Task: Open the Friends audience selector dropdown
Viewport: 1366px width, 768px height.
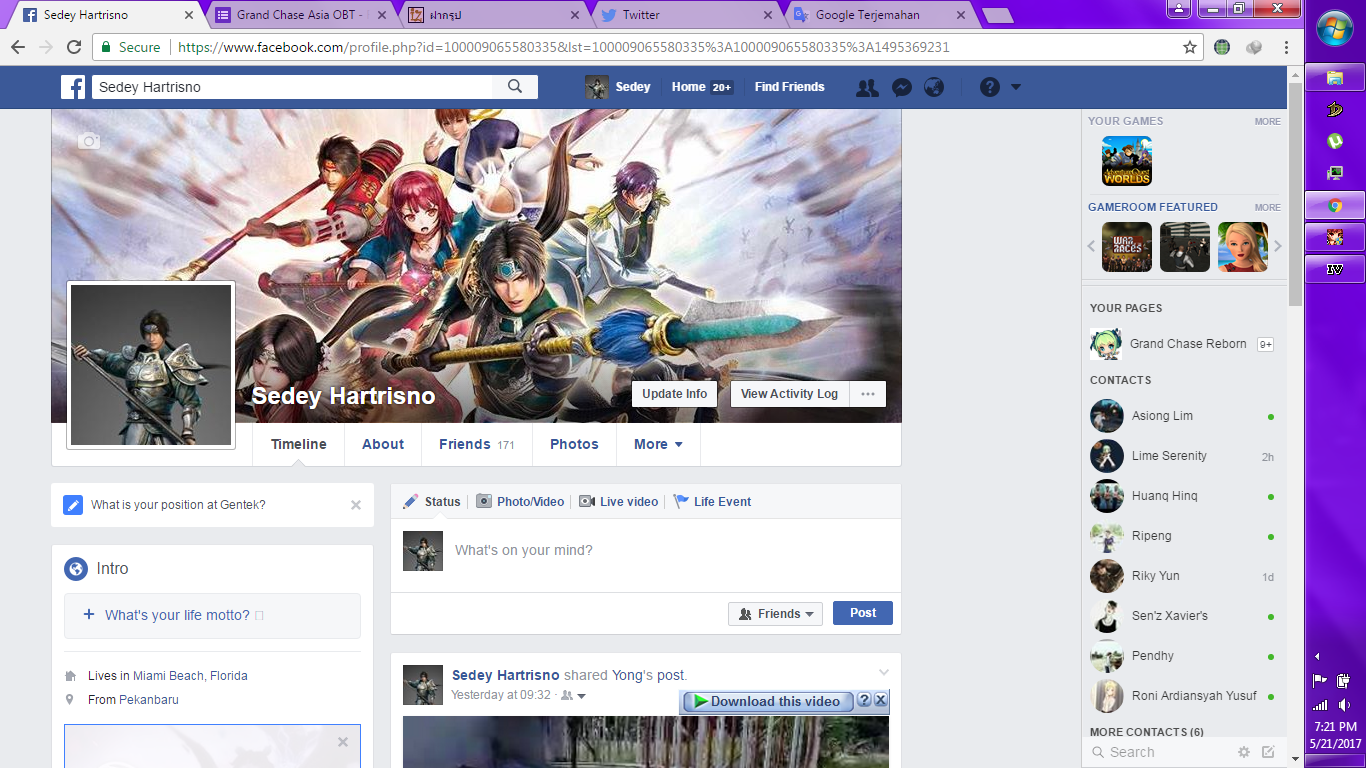Action: point(775,614)
